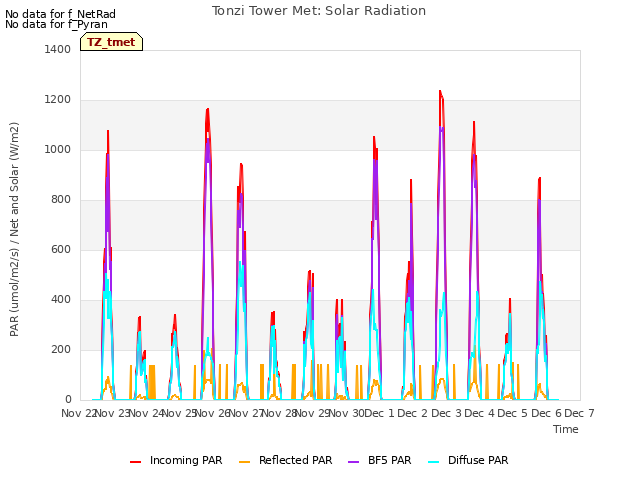Click the chart title Tonzi Tower Met: Solar Radiation
The width and height of the screenshot is (640, 480).
coord(319,11)
